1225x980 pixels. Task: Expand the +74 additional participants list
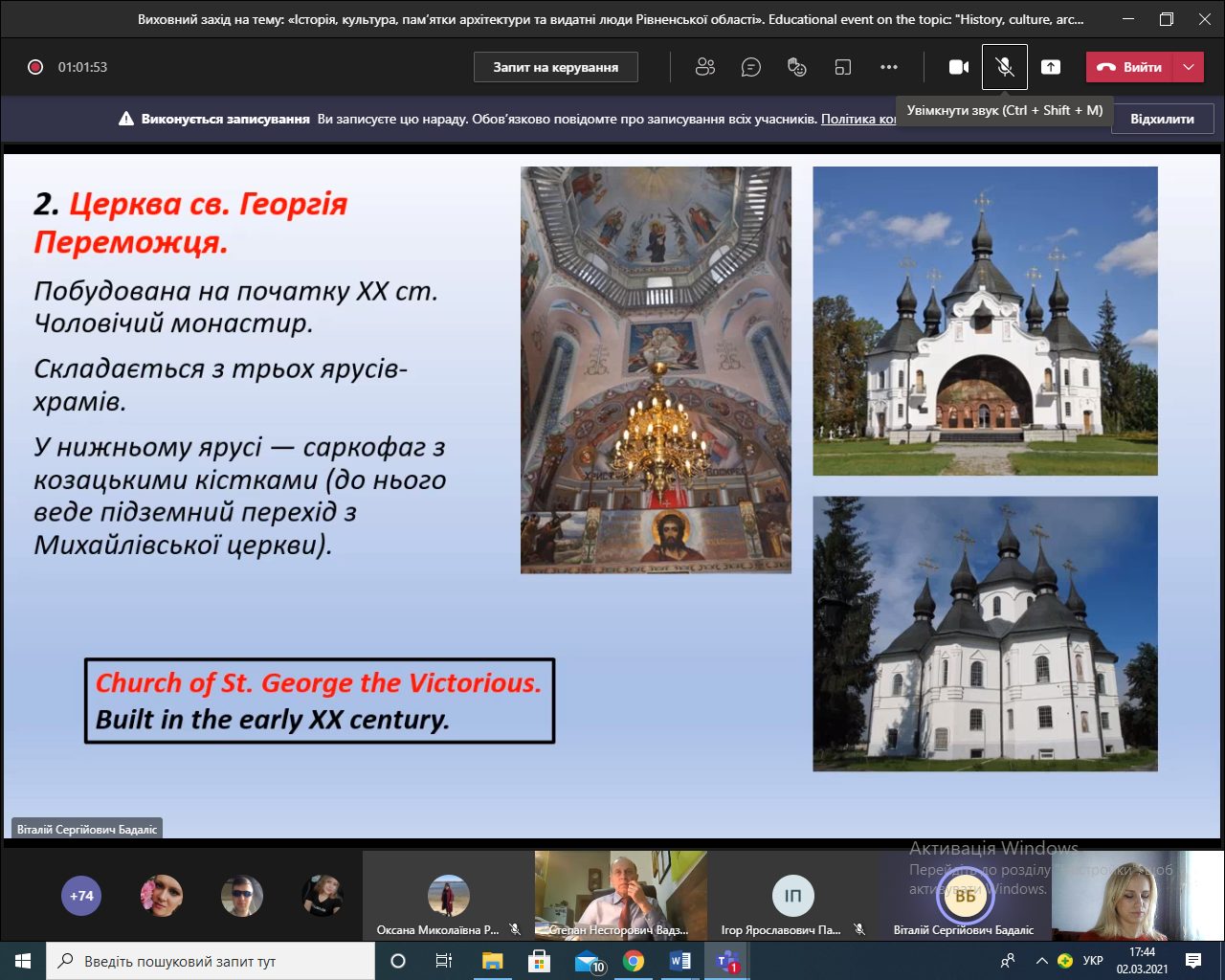[81, 896]
